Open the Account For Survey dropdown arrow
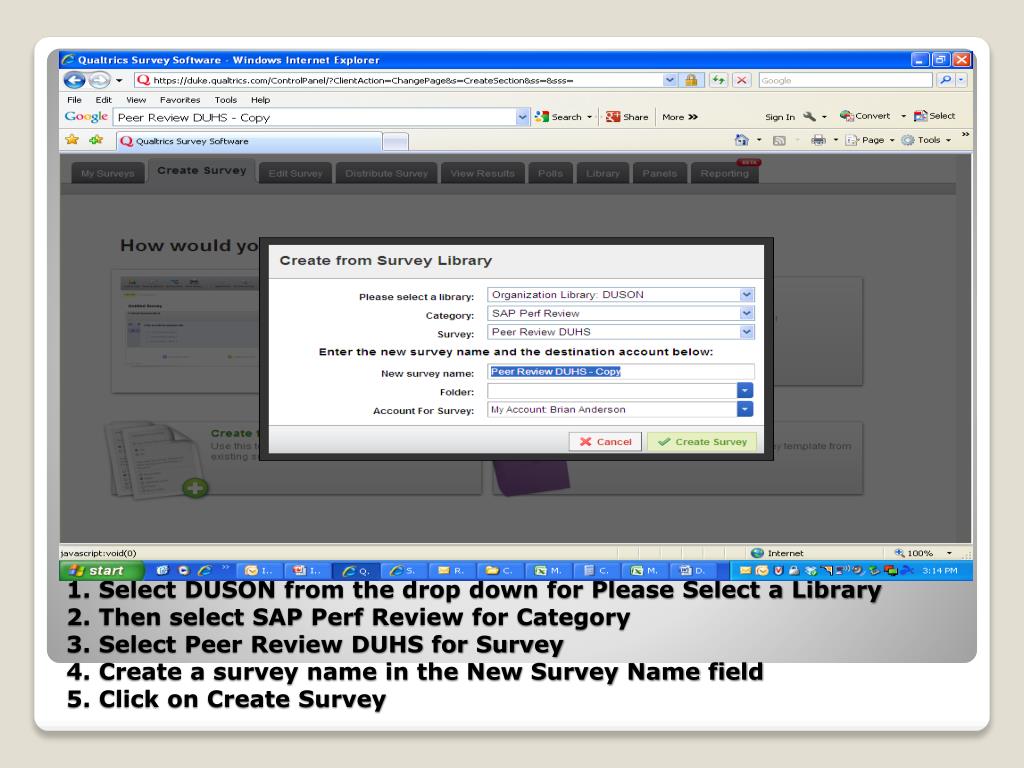The width and height of the screenshot is (1024, 768). [745, 409]
